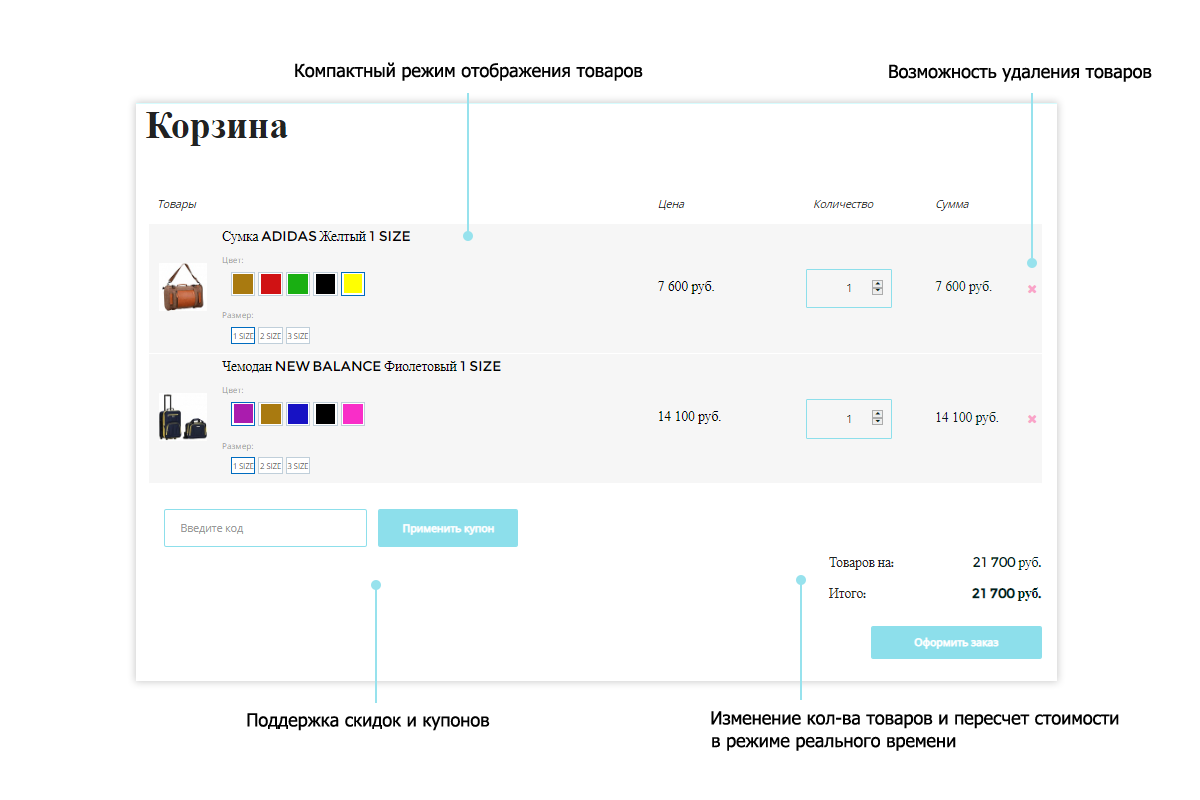This screenshot has height=800, width=1200.
Task: Select 3 SIZE for NEW BALANCE suitcase
Action: [x=298, y=466]
